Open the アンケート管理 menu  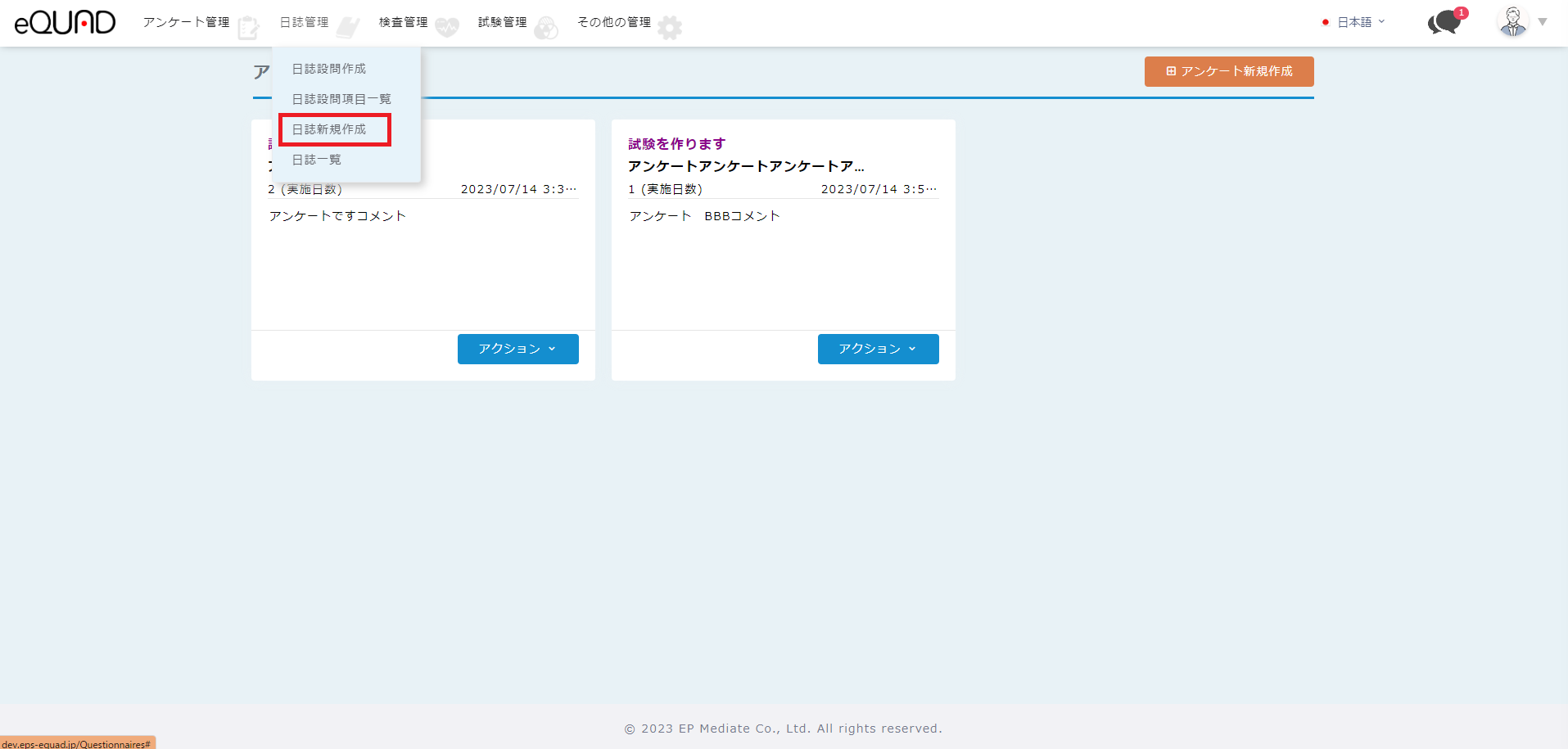point(186,22)
